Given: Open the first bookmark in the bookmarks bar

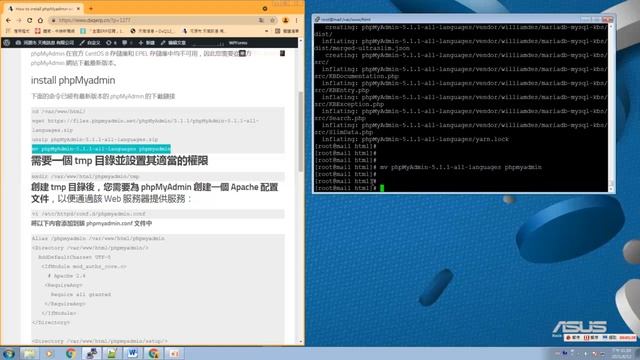Looking at the screenshot, I should click(18, 31).
